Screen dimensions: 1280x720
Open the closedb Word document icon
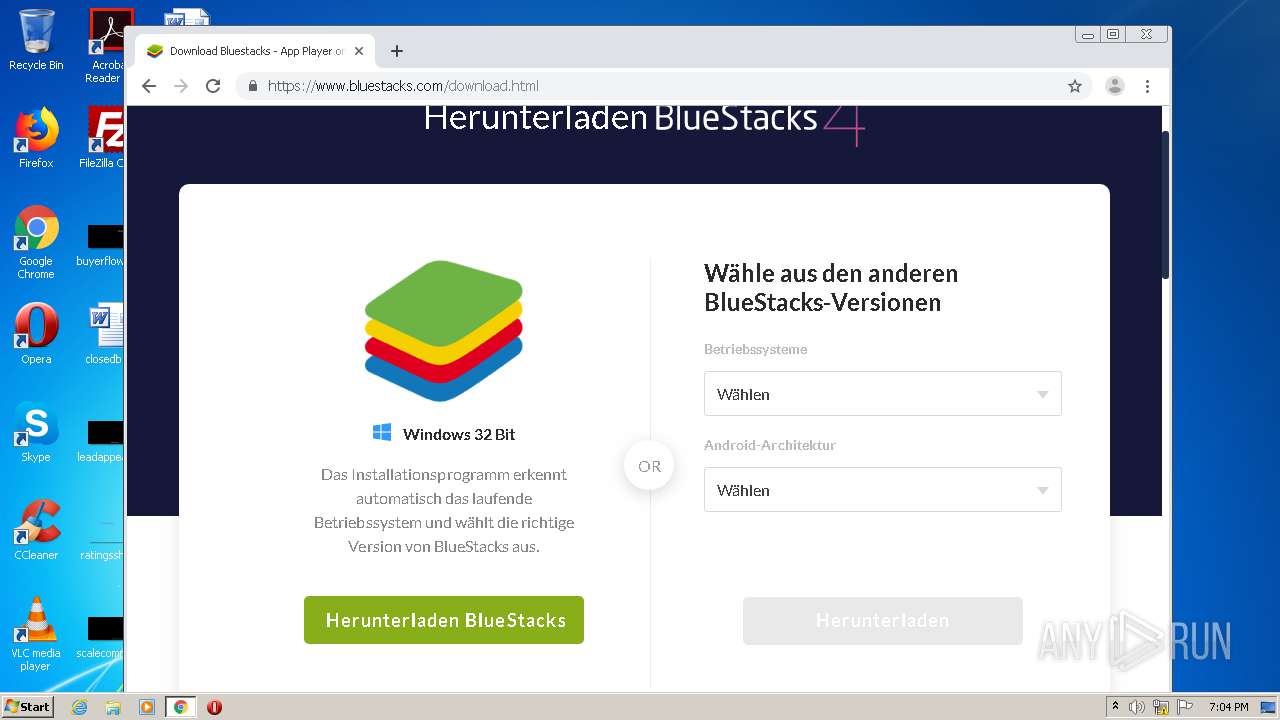(x=104, y=334)
